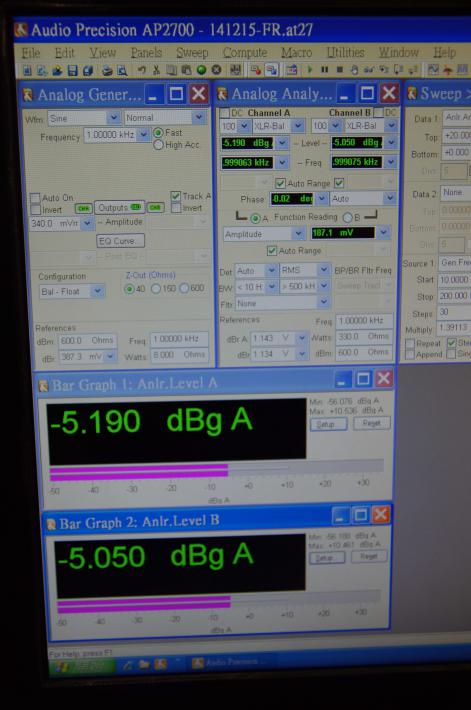Click the Copy toolbar icon
The image size is (471, 710).
[171, 70]
